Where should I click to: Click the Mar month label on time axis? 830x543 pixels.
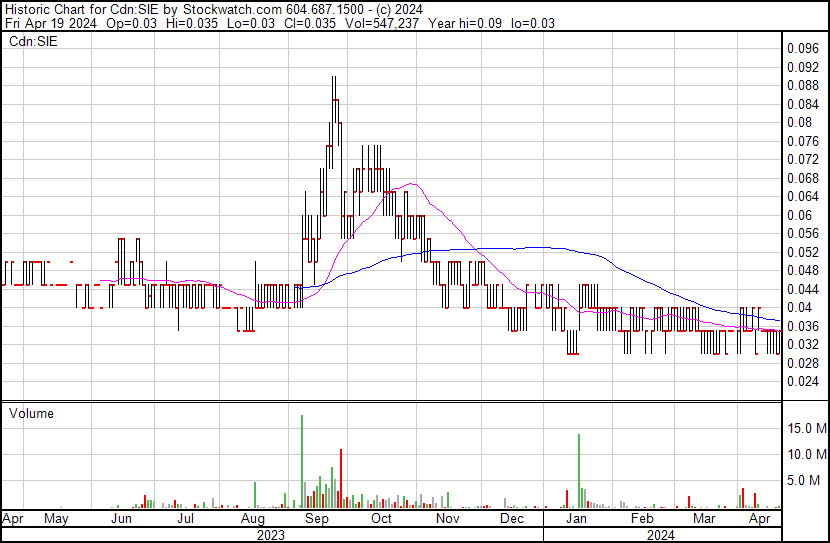(x=705, y=519)
